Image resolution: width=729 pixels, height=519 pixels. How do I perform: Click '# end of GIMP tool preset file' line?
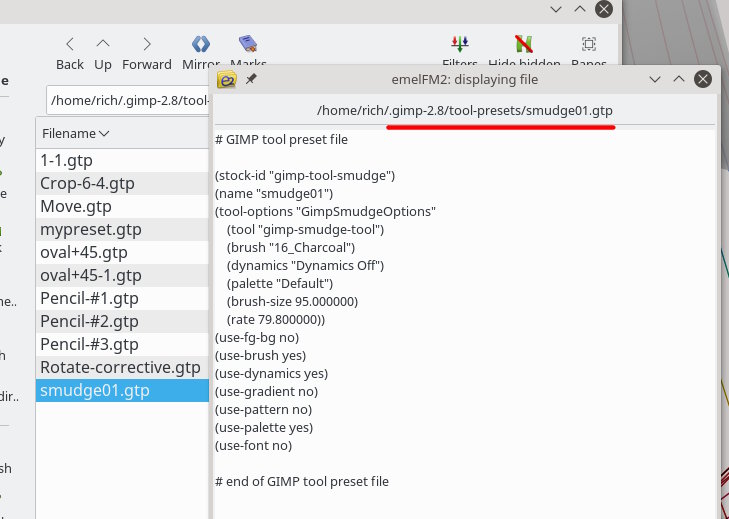pyautogui.click(x=302, y=482)
